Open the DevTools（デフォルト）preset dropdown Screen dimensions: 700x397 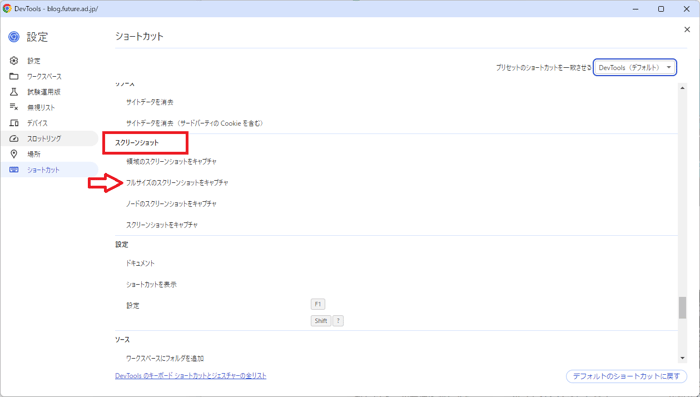634,67
